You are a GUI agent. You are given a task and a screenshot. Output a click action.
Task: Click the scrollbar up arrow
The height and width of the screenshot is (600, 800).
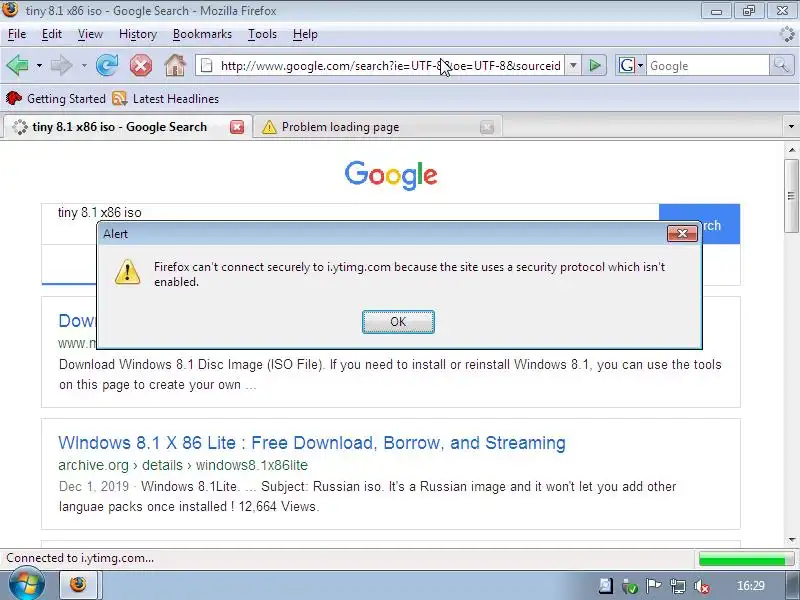click(791, 149)
